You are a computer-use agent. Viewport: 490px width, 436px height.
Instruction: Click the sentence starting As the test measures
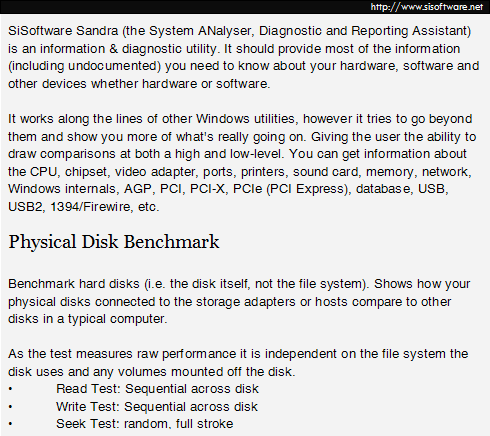[238, 363]
